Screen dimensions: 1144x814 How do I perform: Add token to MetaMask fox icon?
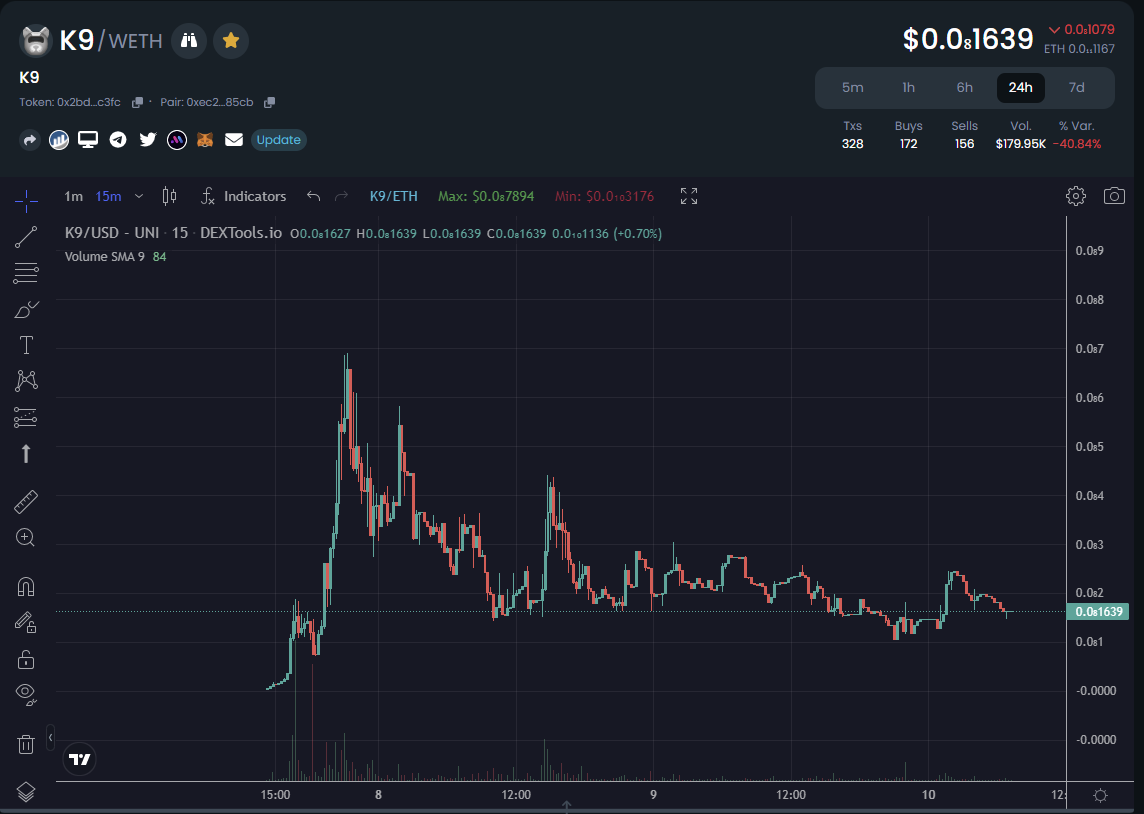[205, 140]
